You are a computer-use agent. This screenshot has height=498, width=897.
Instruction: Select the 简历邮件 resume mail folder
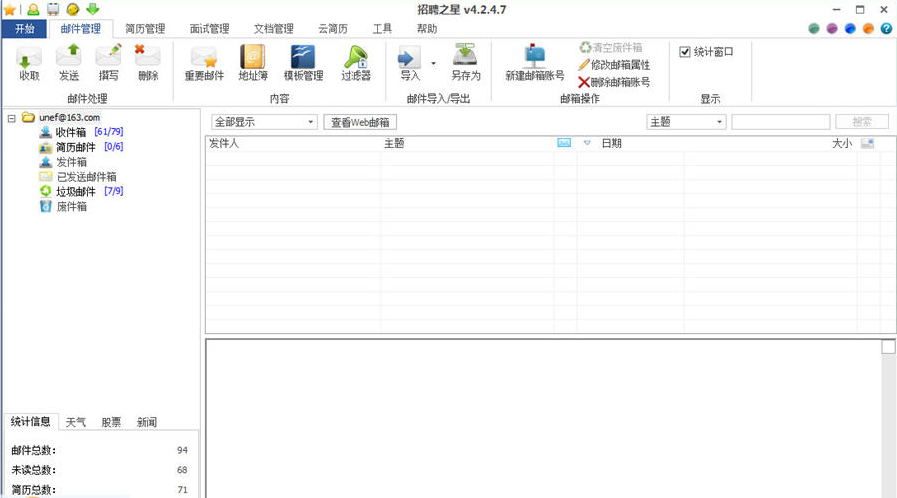coord(76,147)
